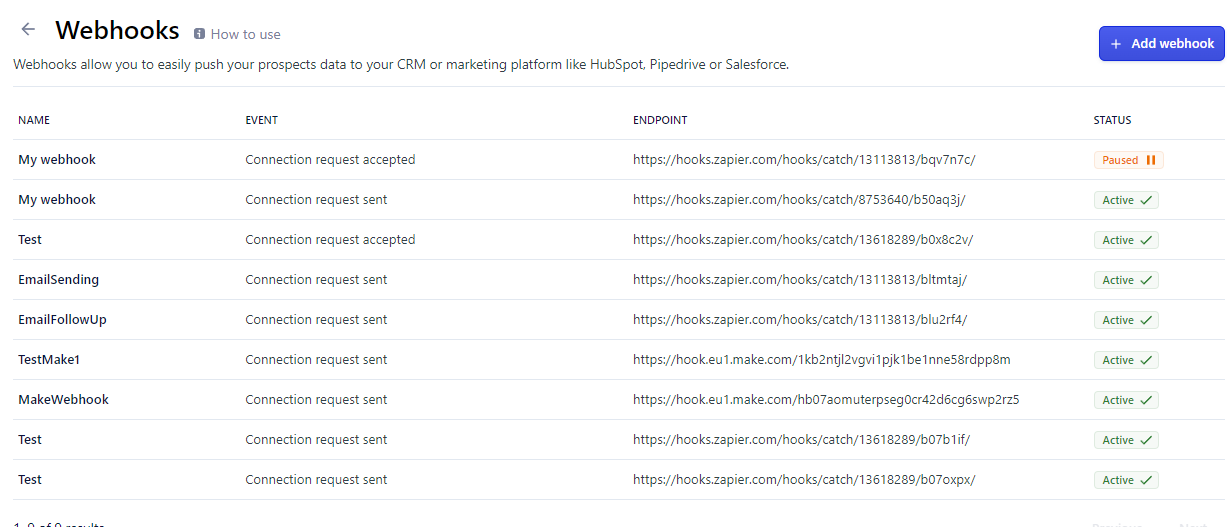This screenshot has width=1227, height=527.
Task: Toggle Active status for the b07oxpx webhook
Action: point(1126,480)
